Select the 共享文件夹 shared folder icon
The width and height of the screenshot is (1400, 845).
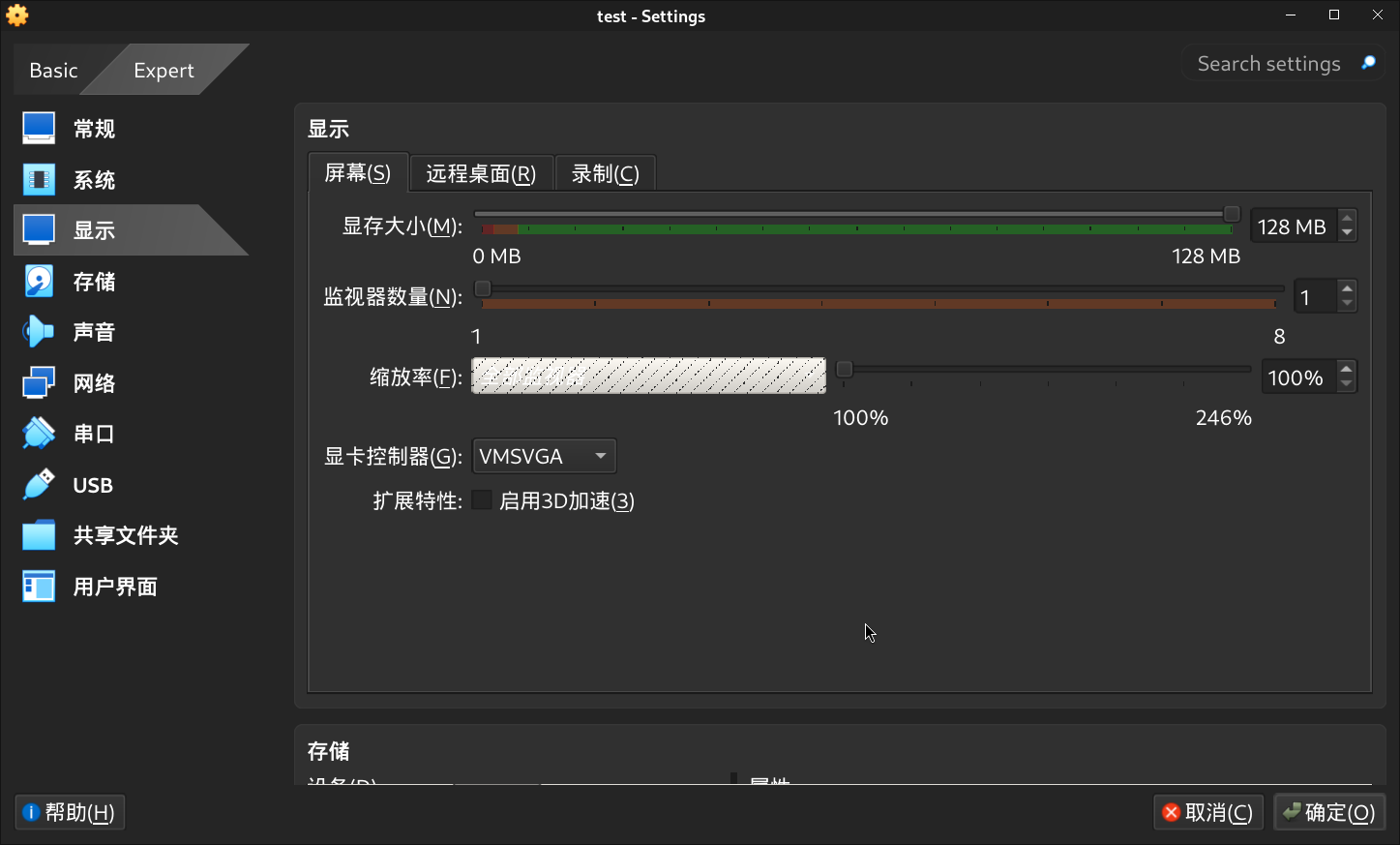pyautogui.click(x=39, y=535)
